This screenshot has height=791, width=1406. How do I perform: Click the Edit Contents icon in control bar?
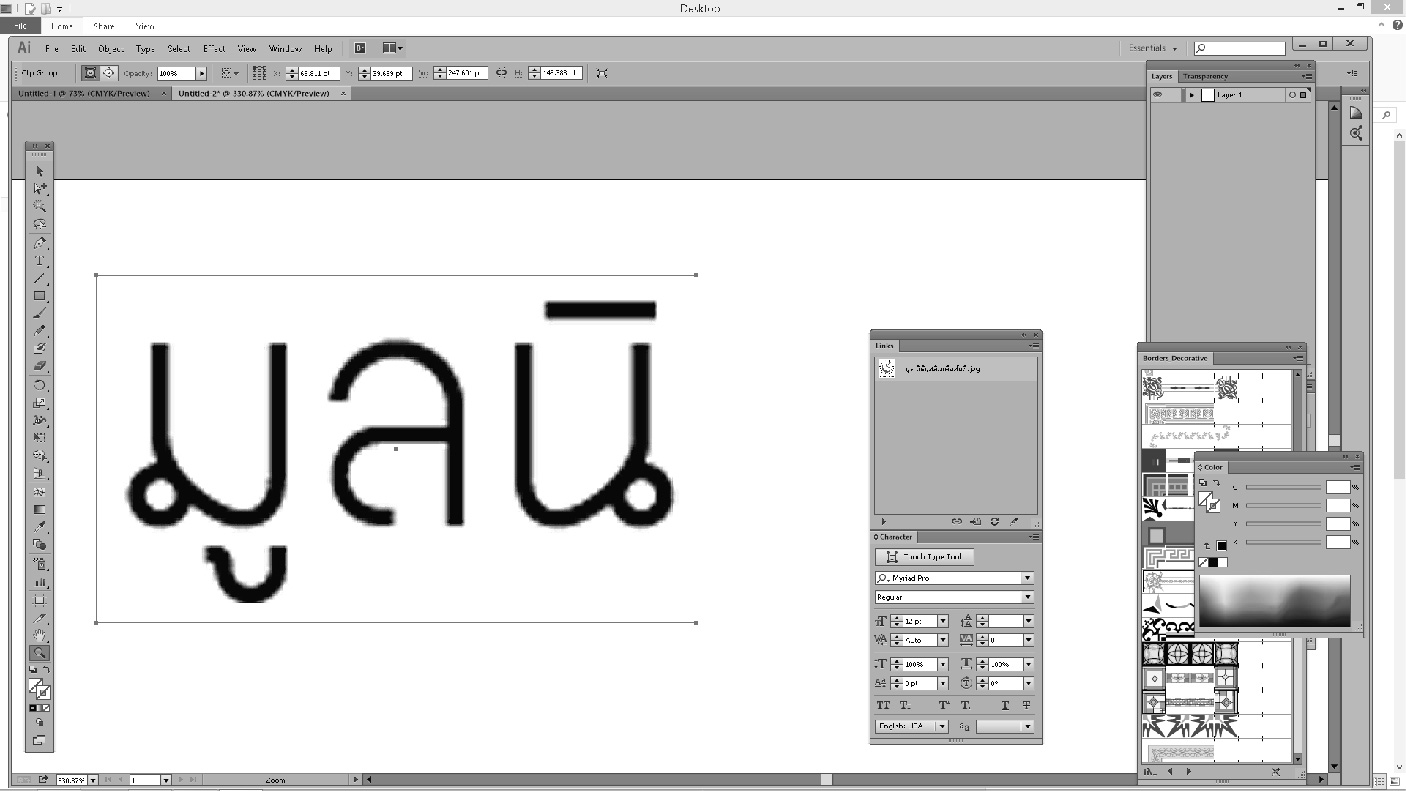click(108, 73)
